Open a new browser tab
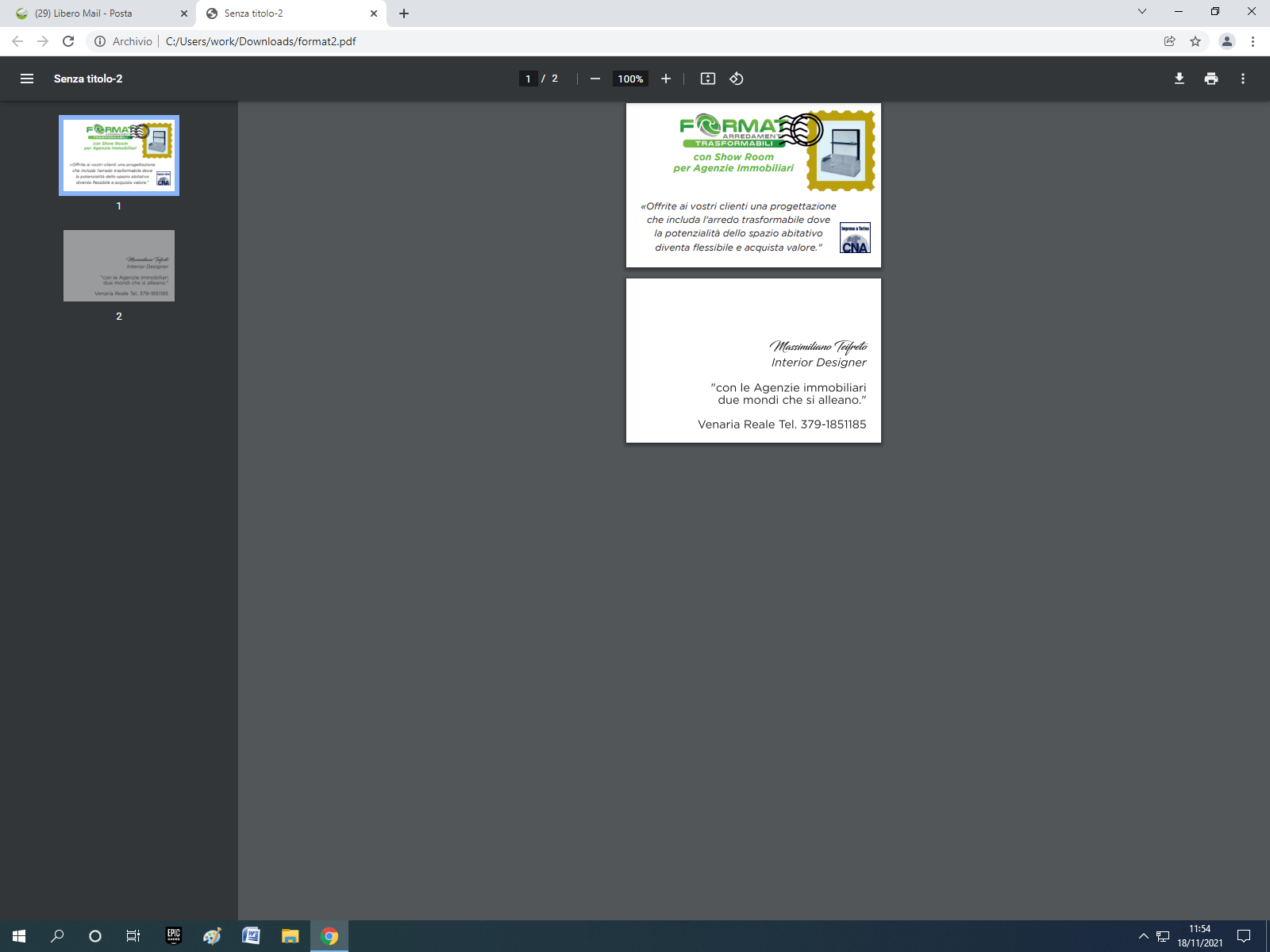The height and width of the screenshot is (952, 1270). click(404, 13)
